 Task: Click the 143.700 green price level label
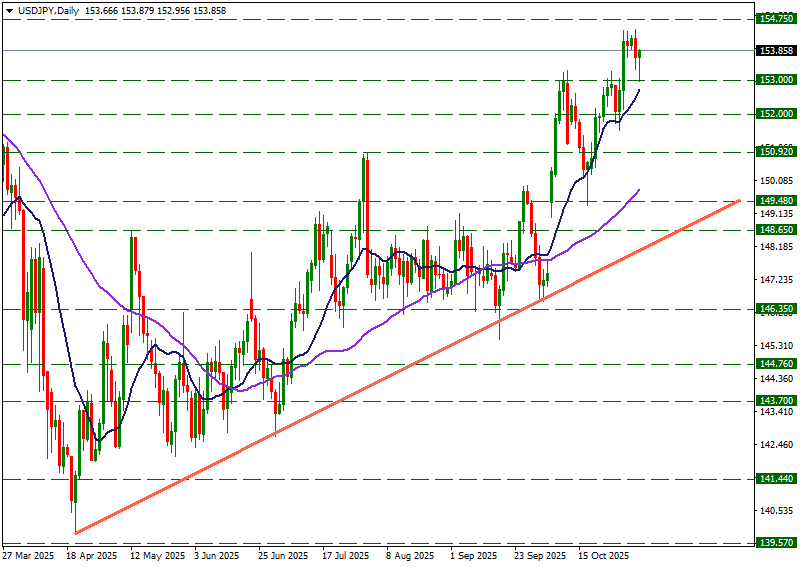point(776,401)
